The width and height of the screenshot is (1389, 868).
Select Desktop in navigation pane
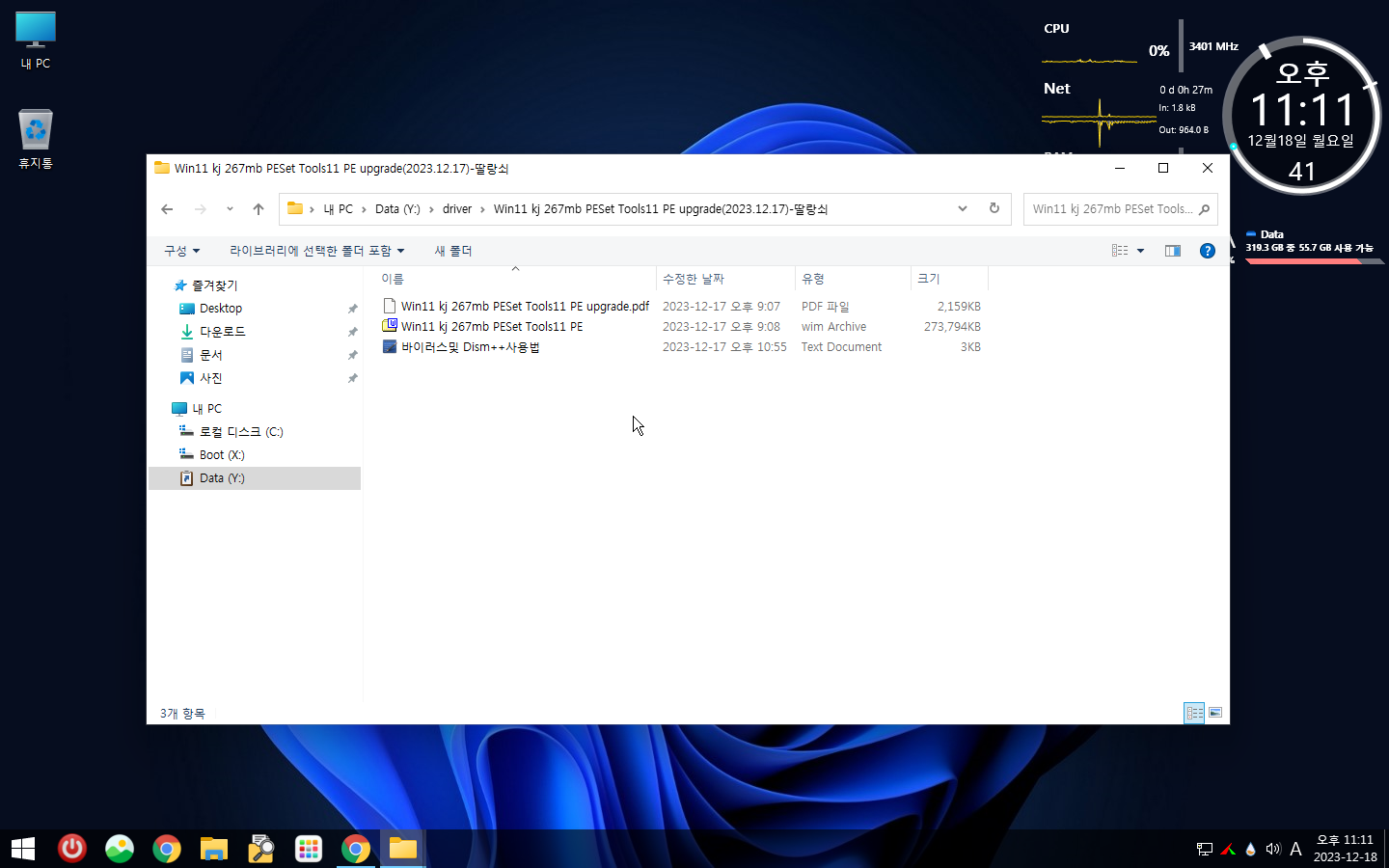pyautogui.click(x=221, y=309)
